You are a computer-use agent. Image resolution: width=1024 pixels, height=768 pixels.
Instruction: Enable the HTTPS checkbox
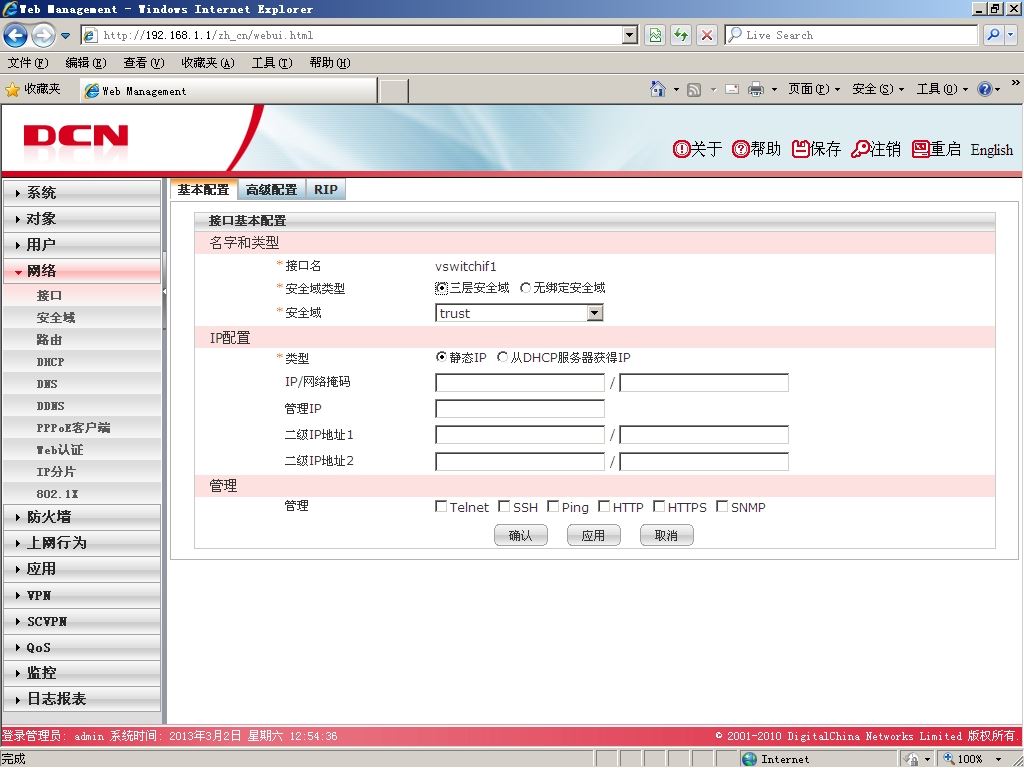tap(659, 507)
